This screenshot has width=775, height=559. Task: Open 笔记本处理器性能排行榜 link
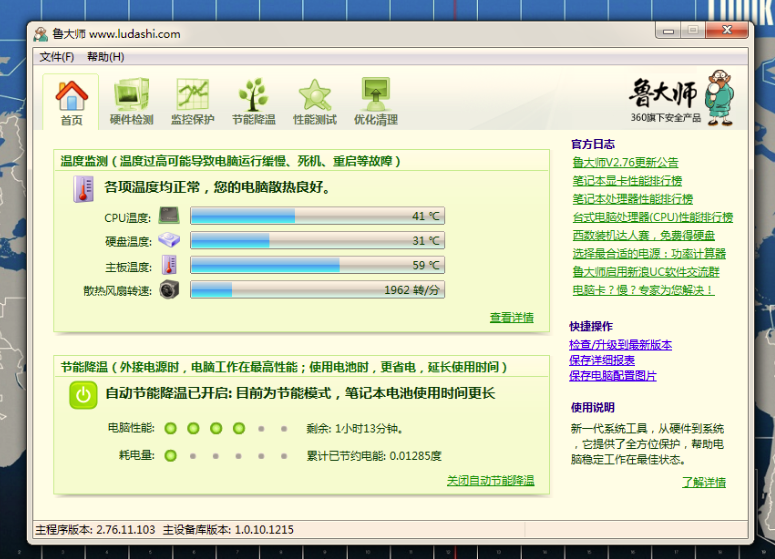pyautogui.click(x=633, y=199)
